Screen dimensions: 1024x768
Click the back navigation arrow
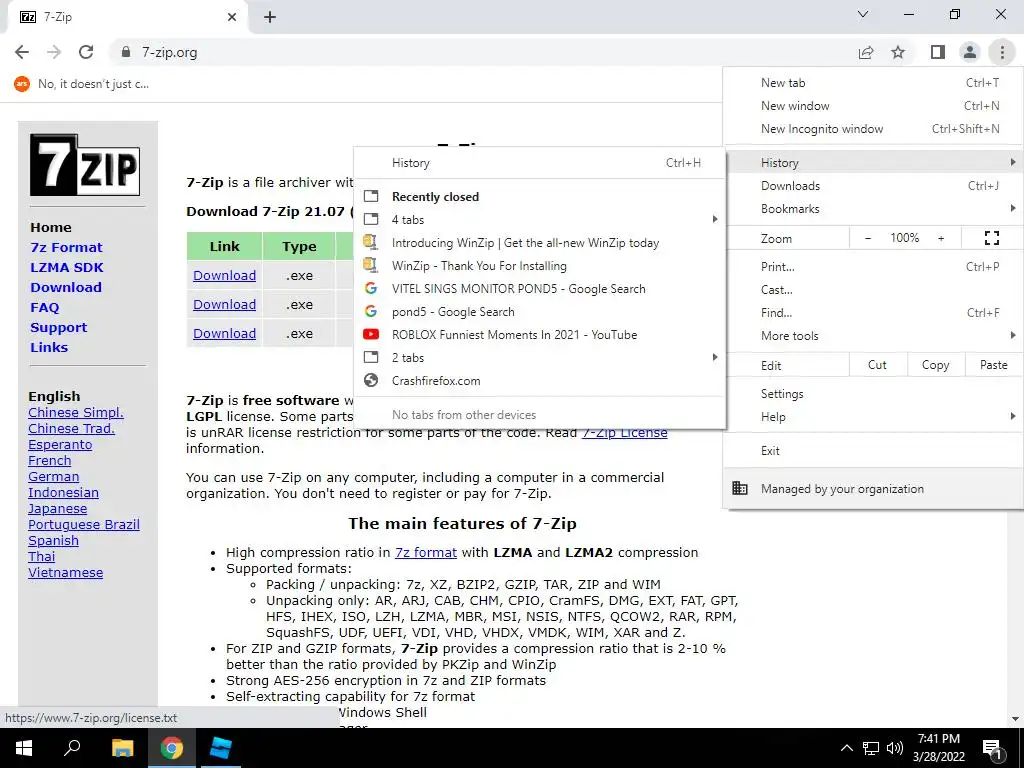[22, 52]
